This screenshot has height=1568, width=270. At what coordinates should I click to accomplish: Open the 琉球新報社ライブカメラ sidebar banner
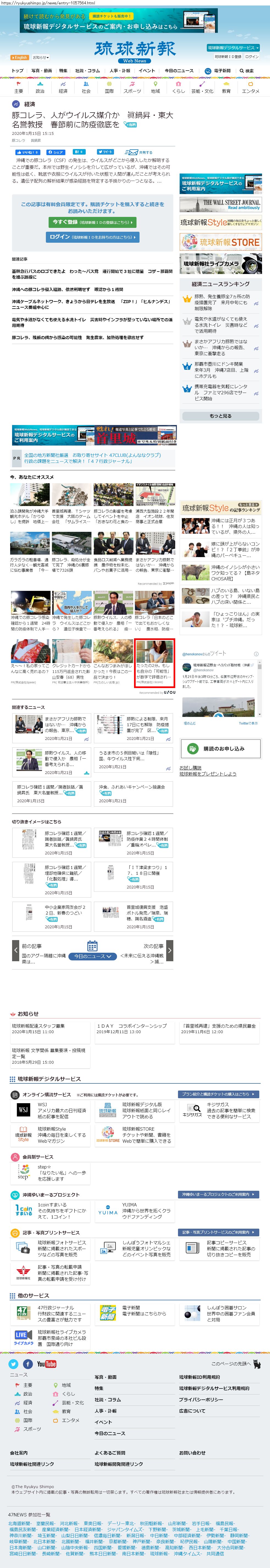coord(221,264)
